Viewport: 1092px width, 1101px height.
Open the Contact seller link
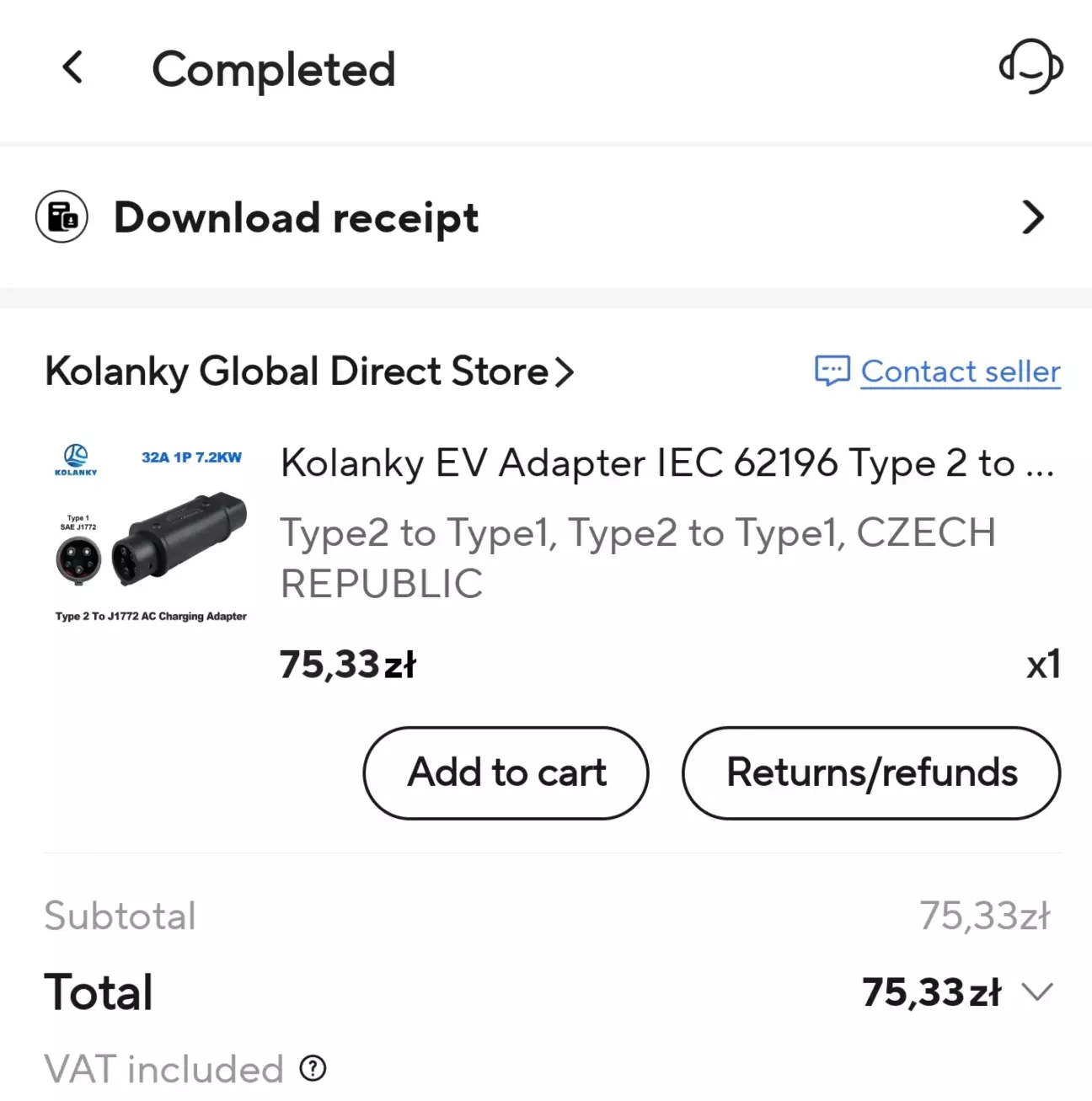point(961,371)
